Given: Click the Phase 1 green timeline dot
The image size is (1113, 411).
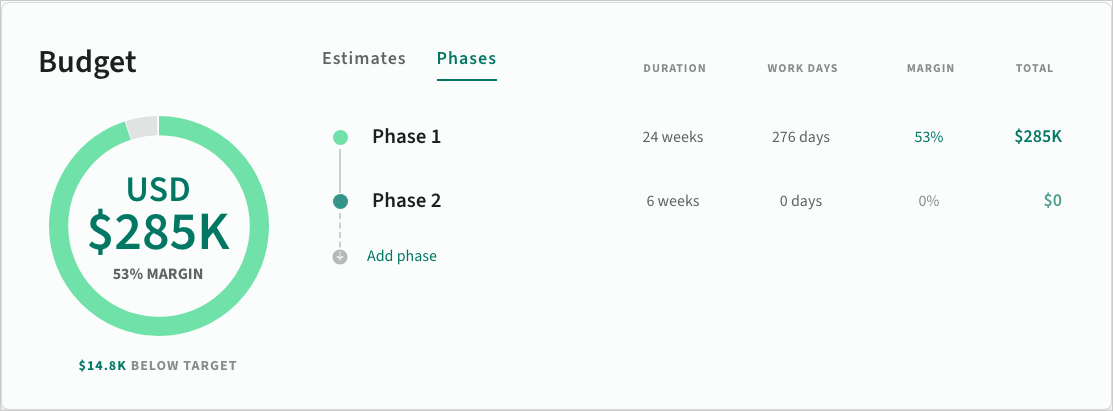Looking at the screenshot, I should pos(340,137).
